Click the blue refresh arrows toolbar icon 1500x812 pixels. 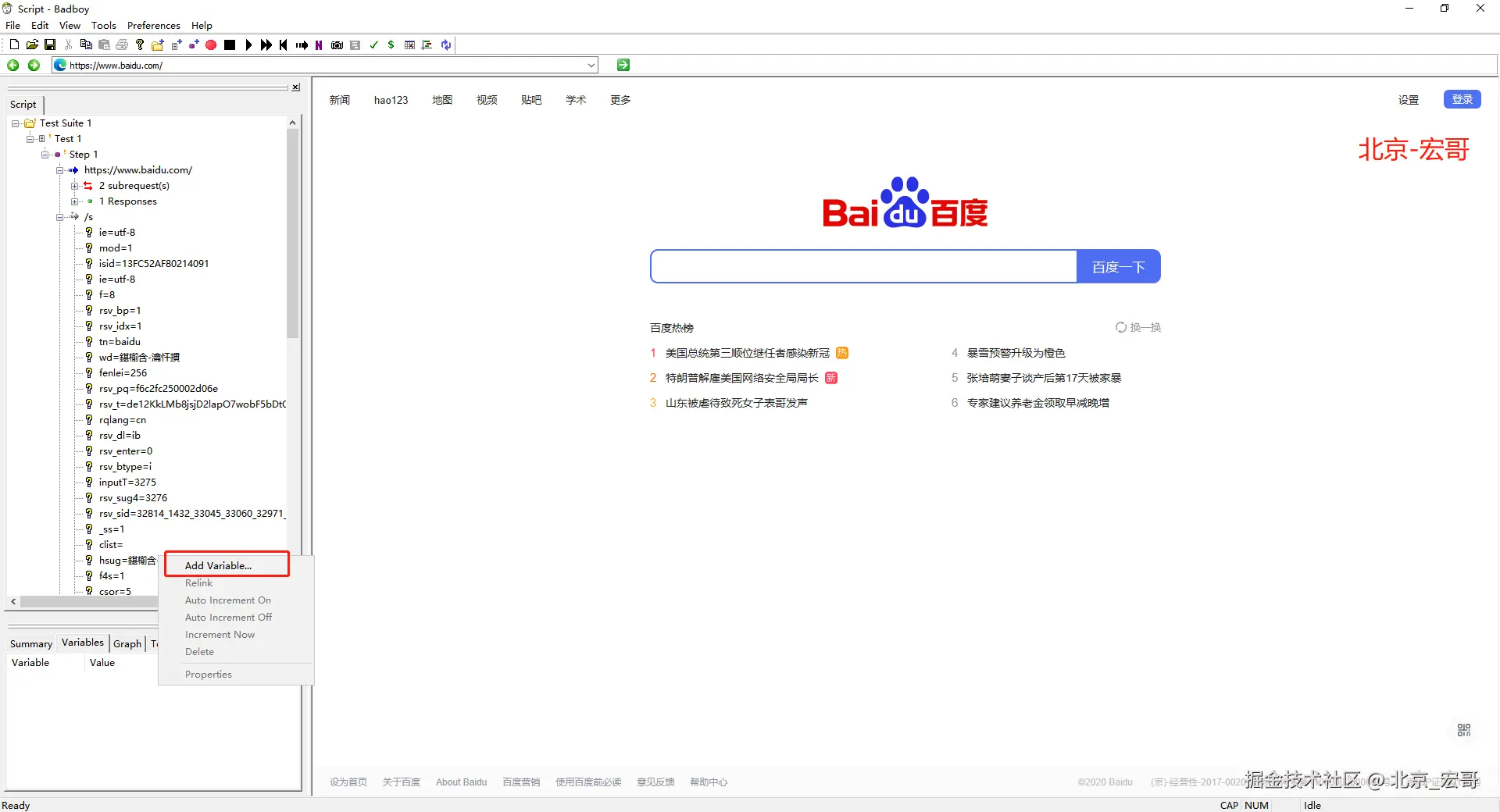click(x=446, y=45)
